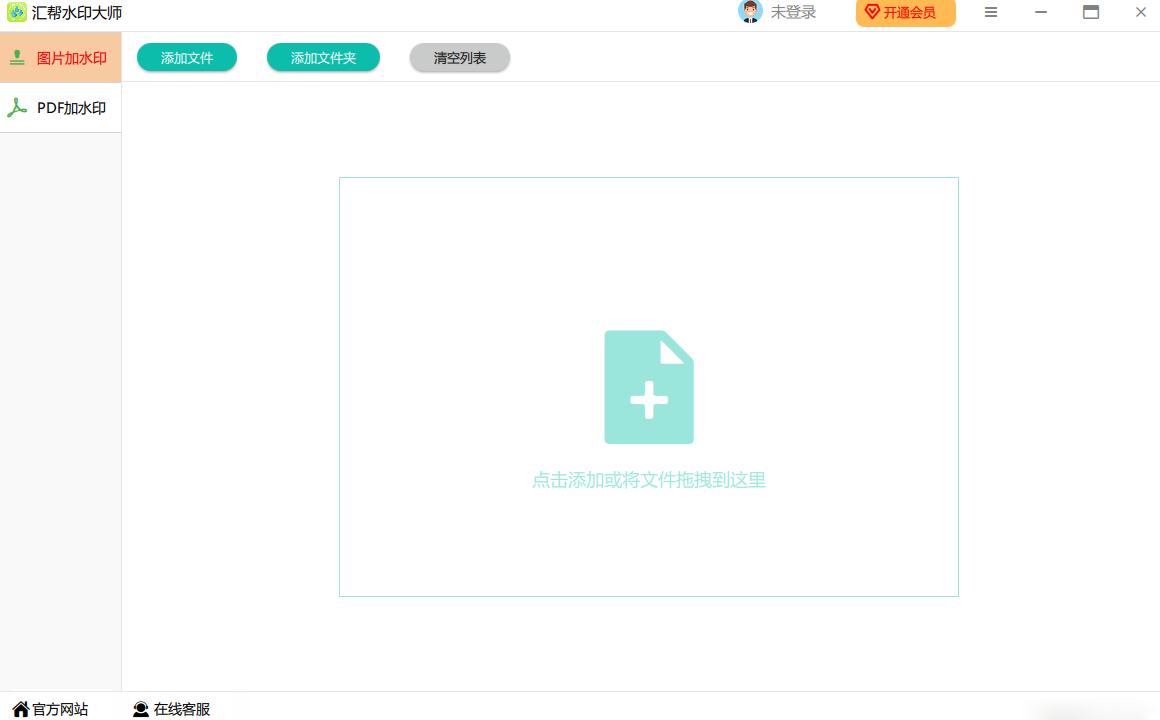
Task: Switch to the PDF加水印 tab
Action: click(71, 108)
